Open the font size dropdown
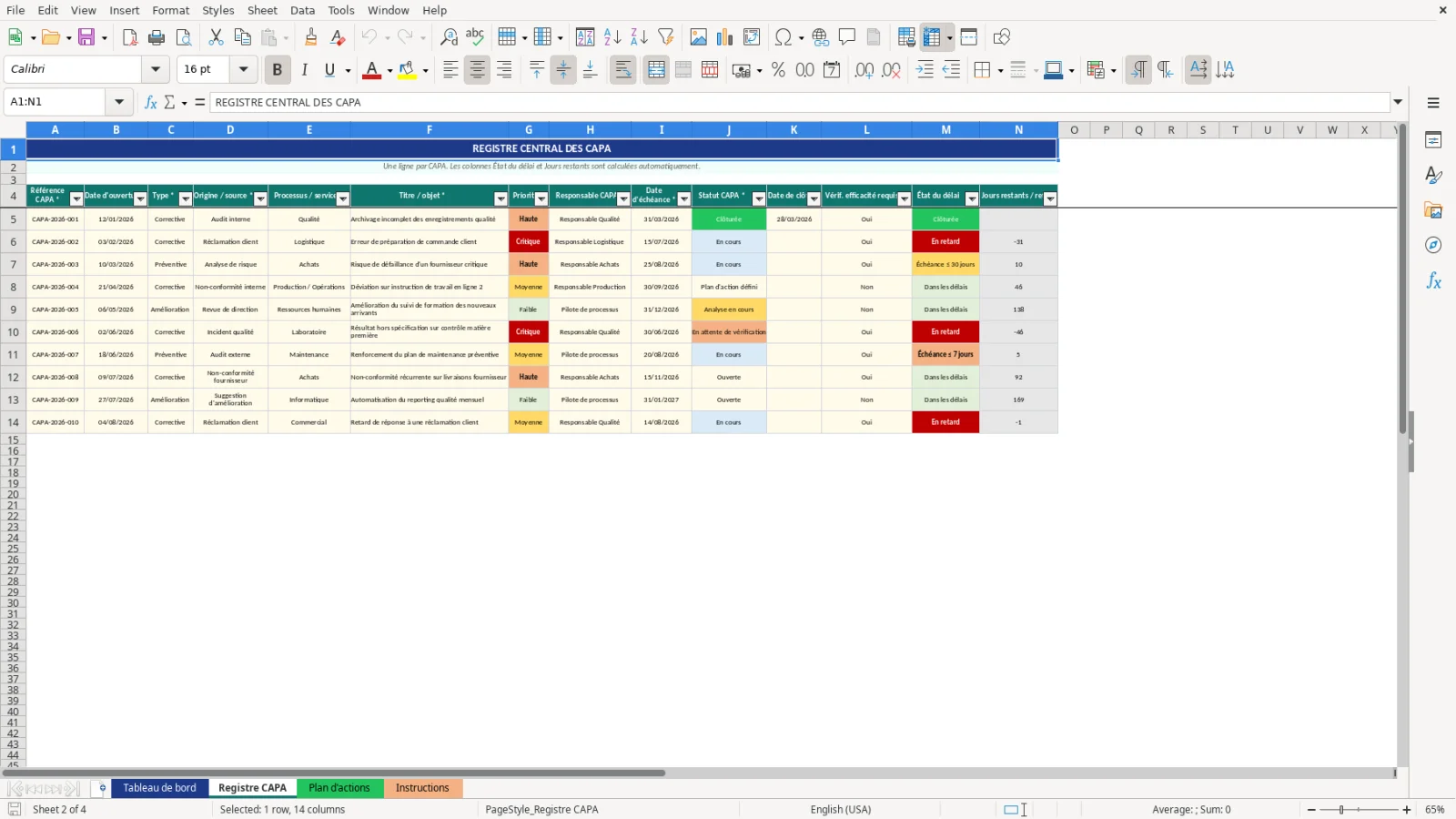This screenshot has height=819, width=1456. click(243, 69)
